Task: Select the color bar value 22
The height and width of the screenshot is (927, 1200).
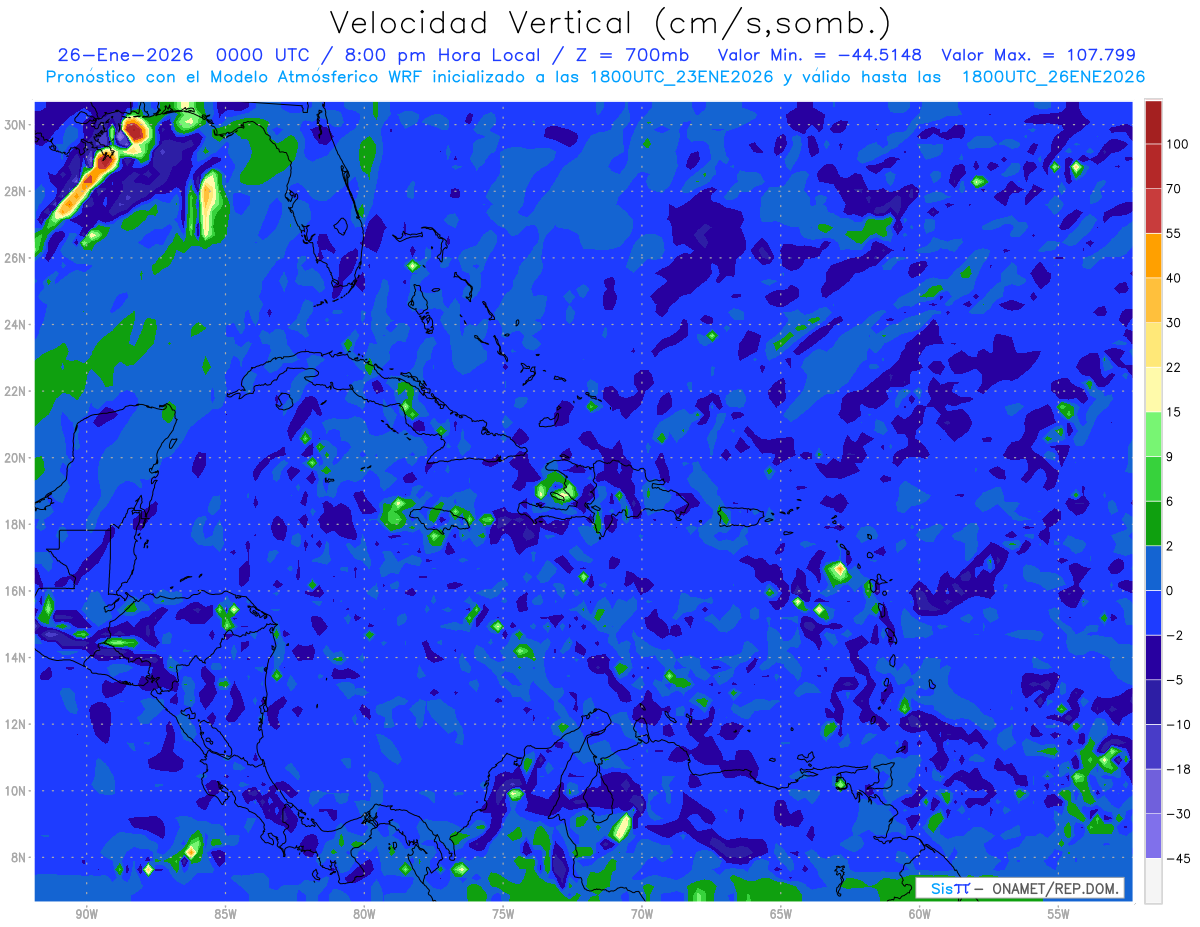Action: tap(1175, 368)
